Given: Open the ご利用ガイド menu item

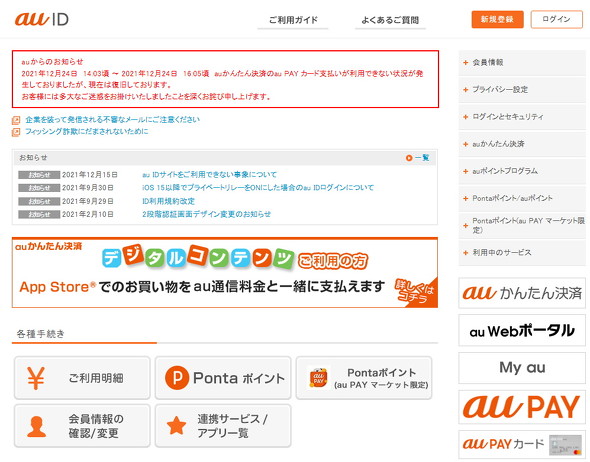Looking at the screenshot, I should click(293, 20).
